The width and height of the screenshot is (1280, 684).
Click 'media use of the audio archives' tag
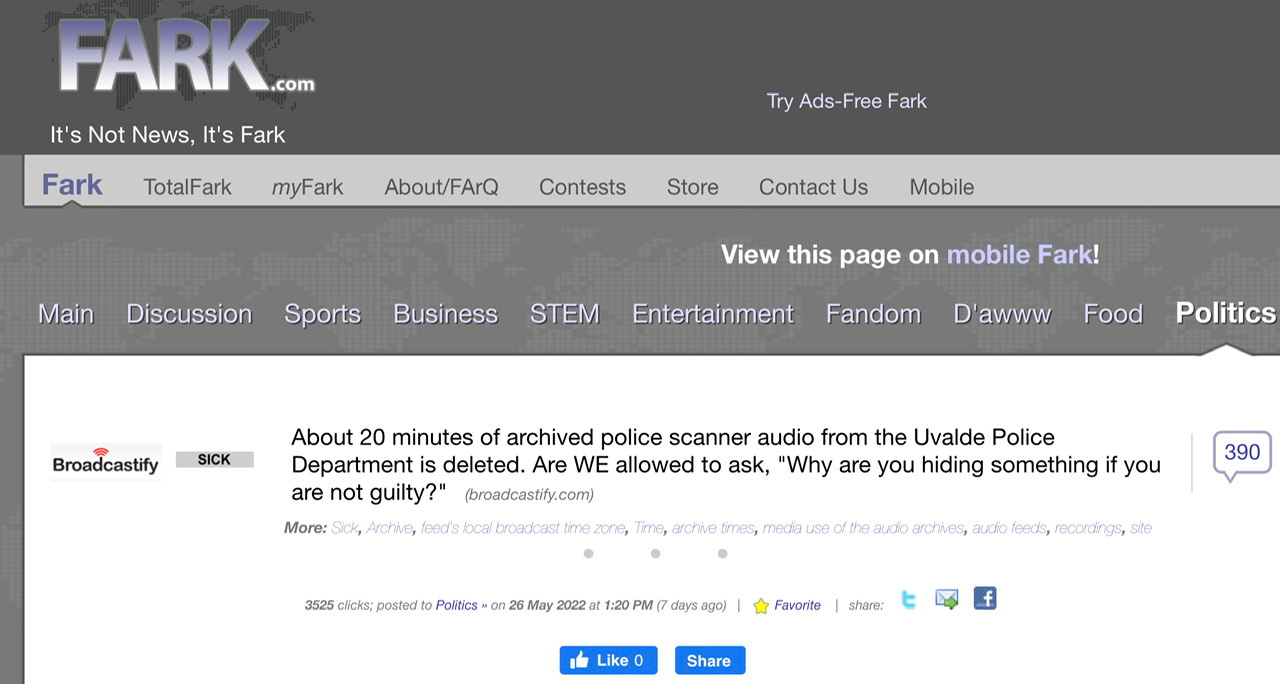863,527
